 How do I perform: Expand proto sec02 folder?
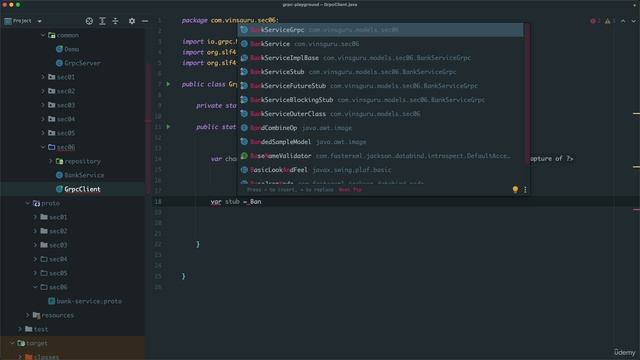pyautogui.click(x=35, y=231)
